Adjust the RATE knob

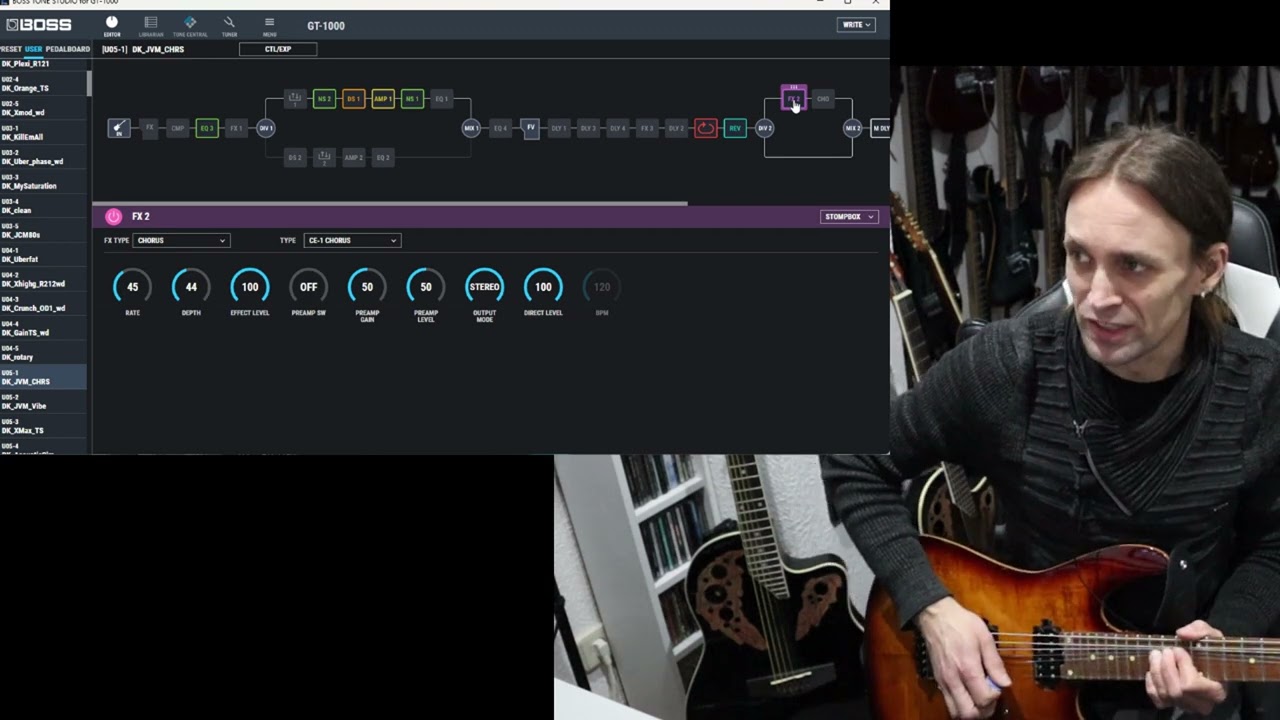[x=132, y=287]
